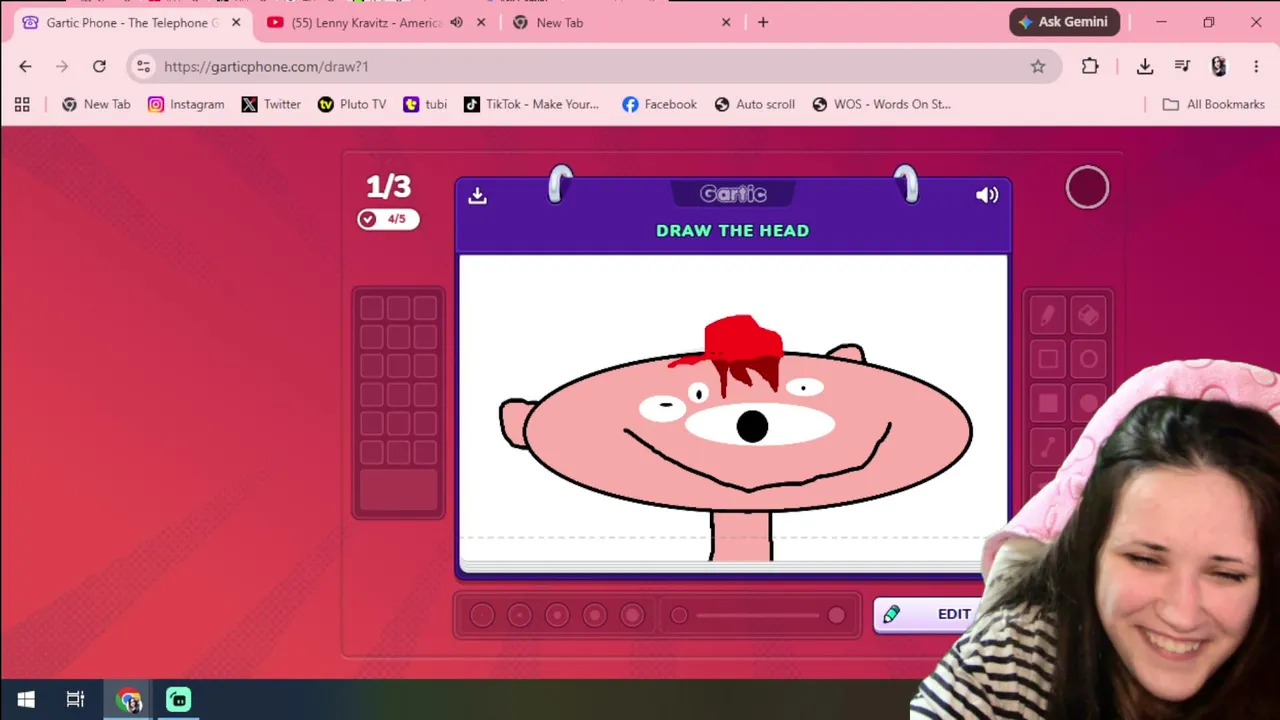The image size is (1280, 720).
Task: Select the empty ellipse shape tool
Action: pos(1088,359)
